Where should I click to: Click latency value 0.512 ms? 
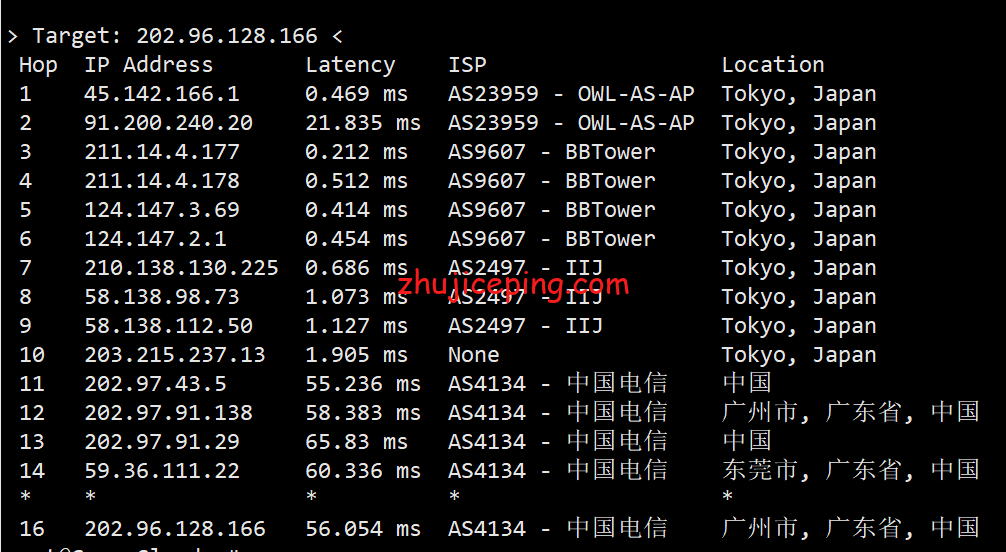pyautogui.click(x=356, y=181)
